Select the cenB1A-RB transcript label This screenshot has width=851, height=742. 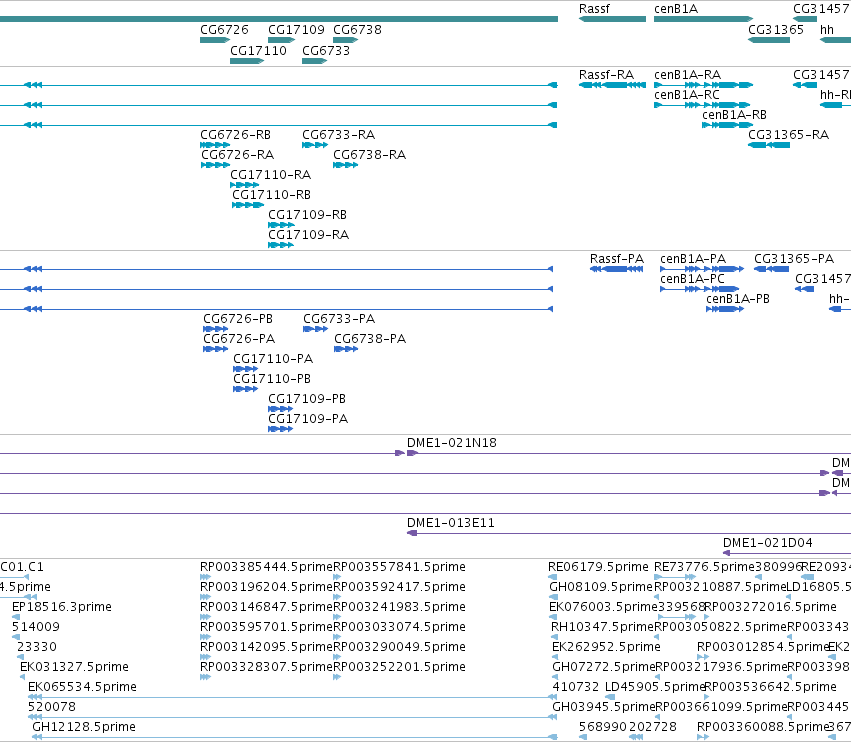734,115
